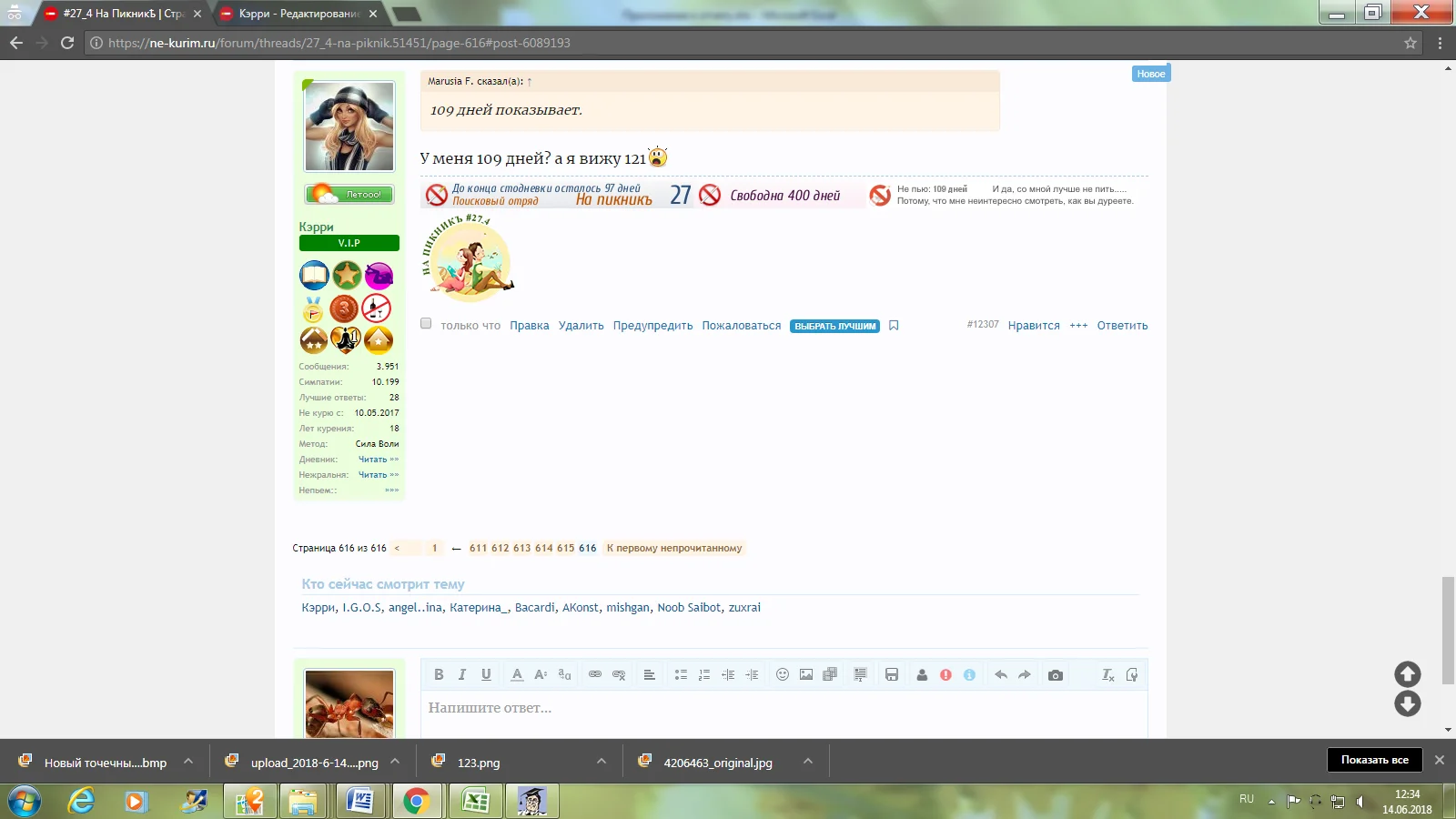Open Кэрри's profile from username under avatar
This screenshot has width=1456, height=819.
317,227
